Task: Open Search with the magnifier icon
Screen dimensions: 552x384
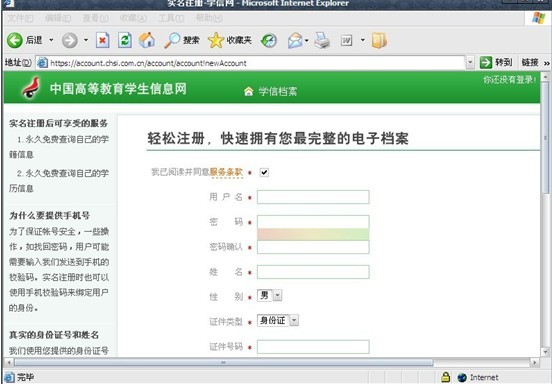Action: point(172,40)
